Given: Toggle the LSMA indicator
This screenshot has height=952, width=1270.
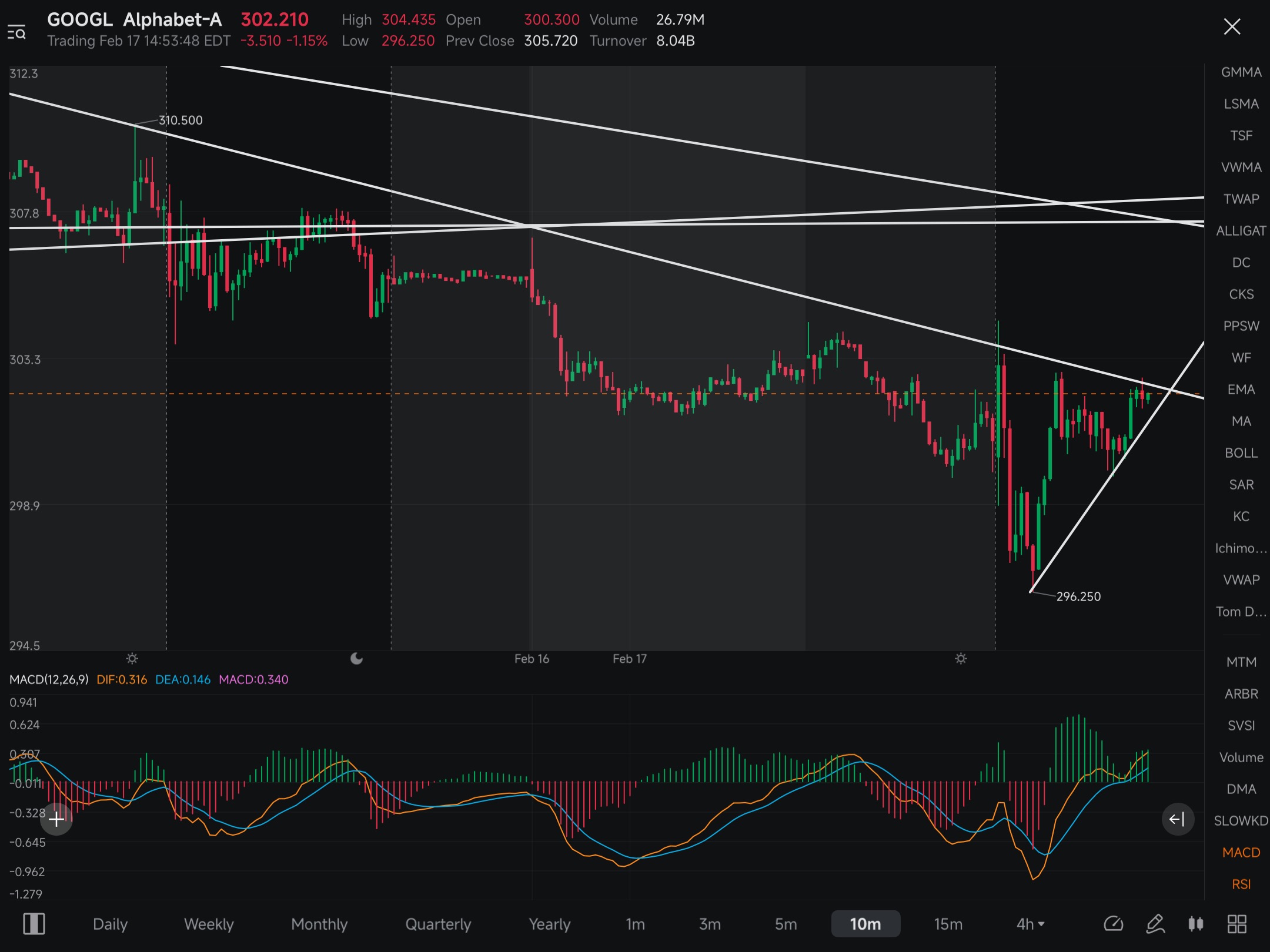Looking at the screenshot, I should 1241,104.
